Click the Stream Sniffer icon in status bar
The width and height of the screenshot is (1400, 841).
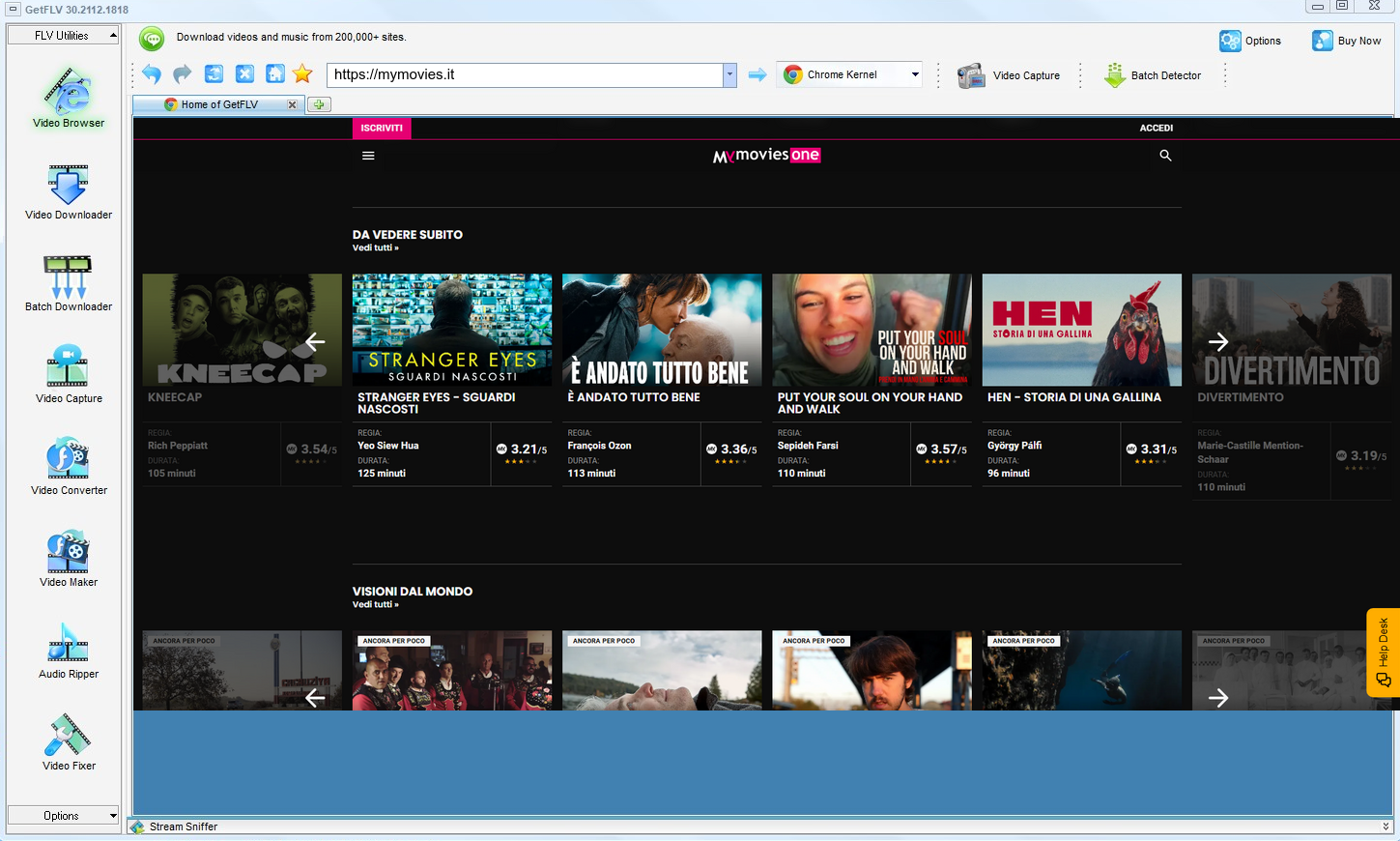tap(138, 826)
